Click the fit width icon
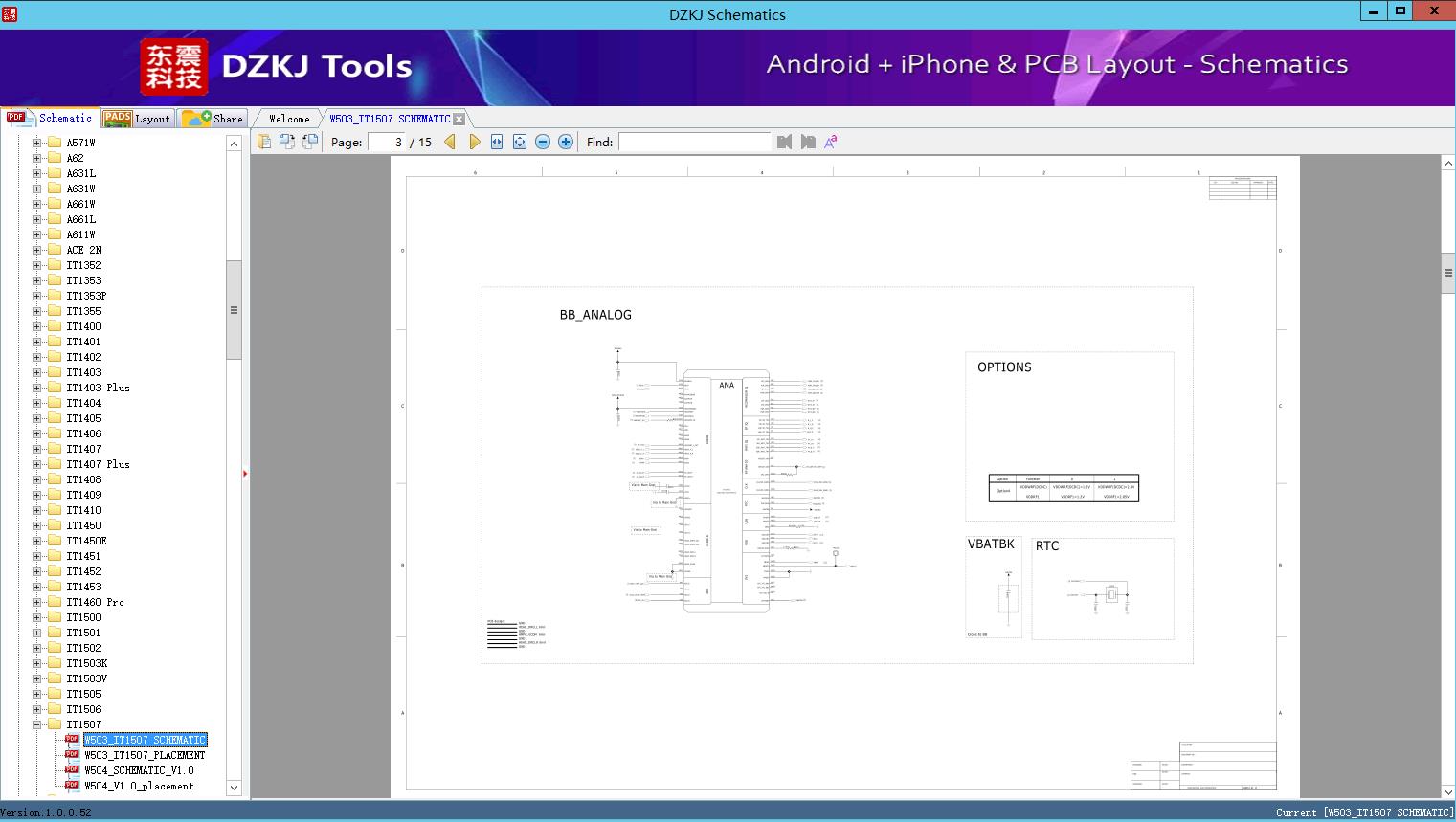This screenshot has width=1456, height=822. [x=497, y=142]
